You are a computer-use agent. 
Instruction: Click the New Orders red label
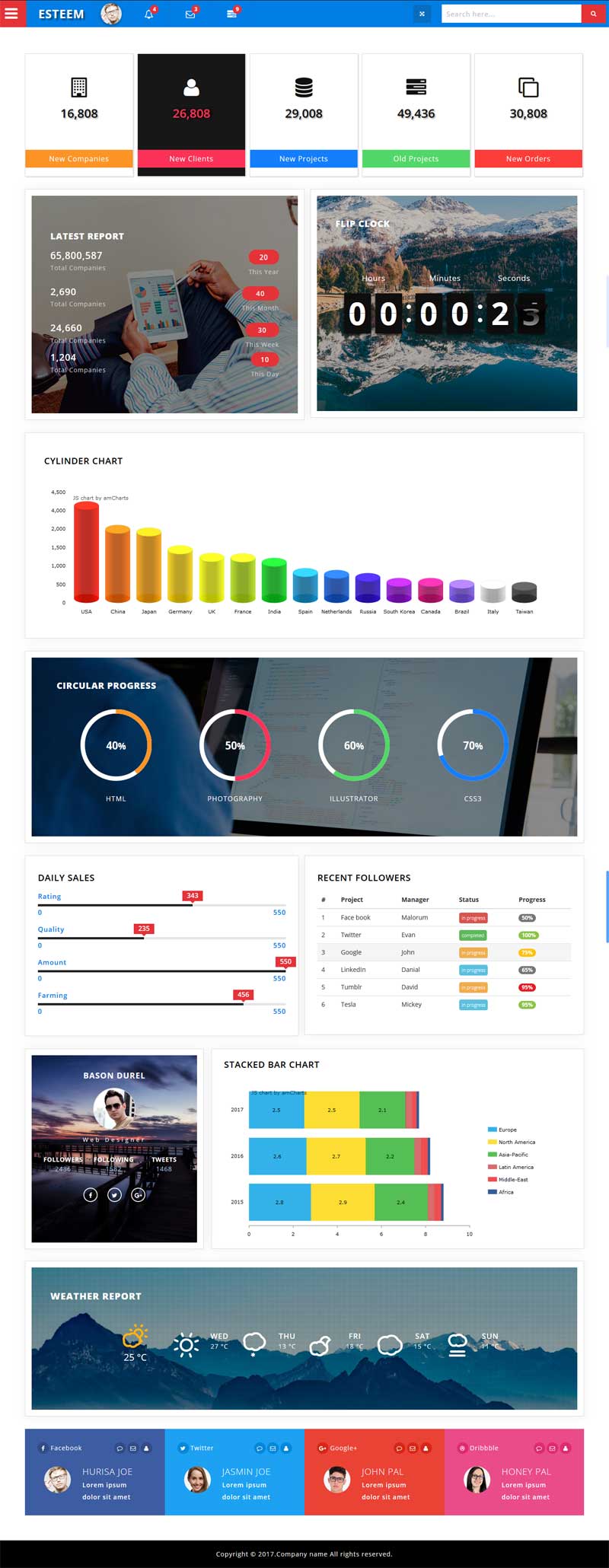pos(528,158)
